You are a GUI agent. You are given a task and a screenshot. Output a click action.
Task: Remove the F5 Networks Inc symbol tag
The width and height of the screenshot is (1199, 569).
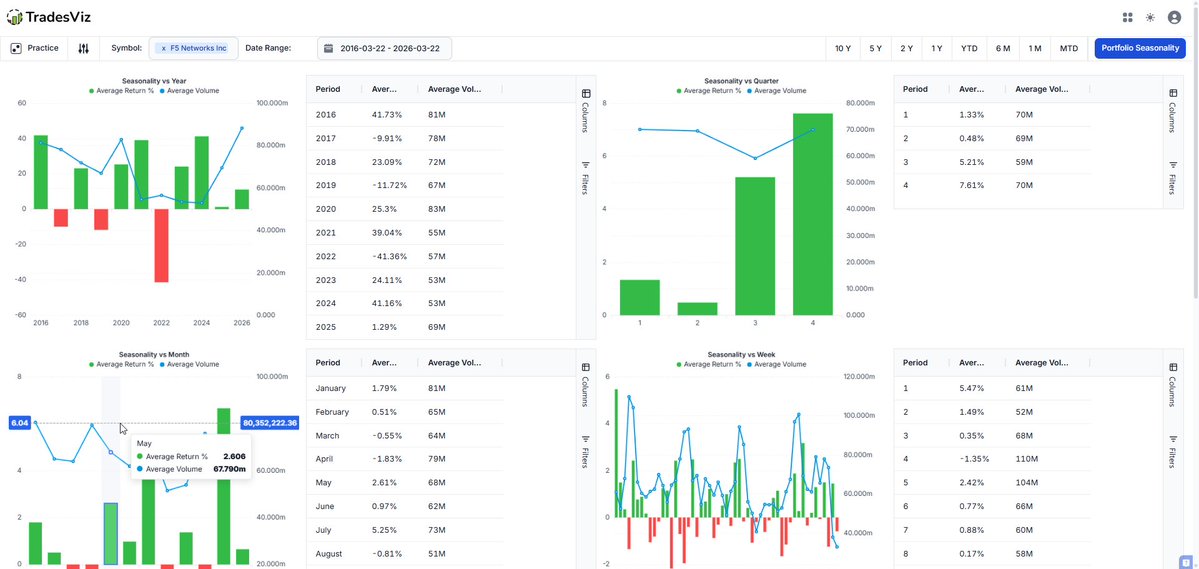click(x=164, y=48)
